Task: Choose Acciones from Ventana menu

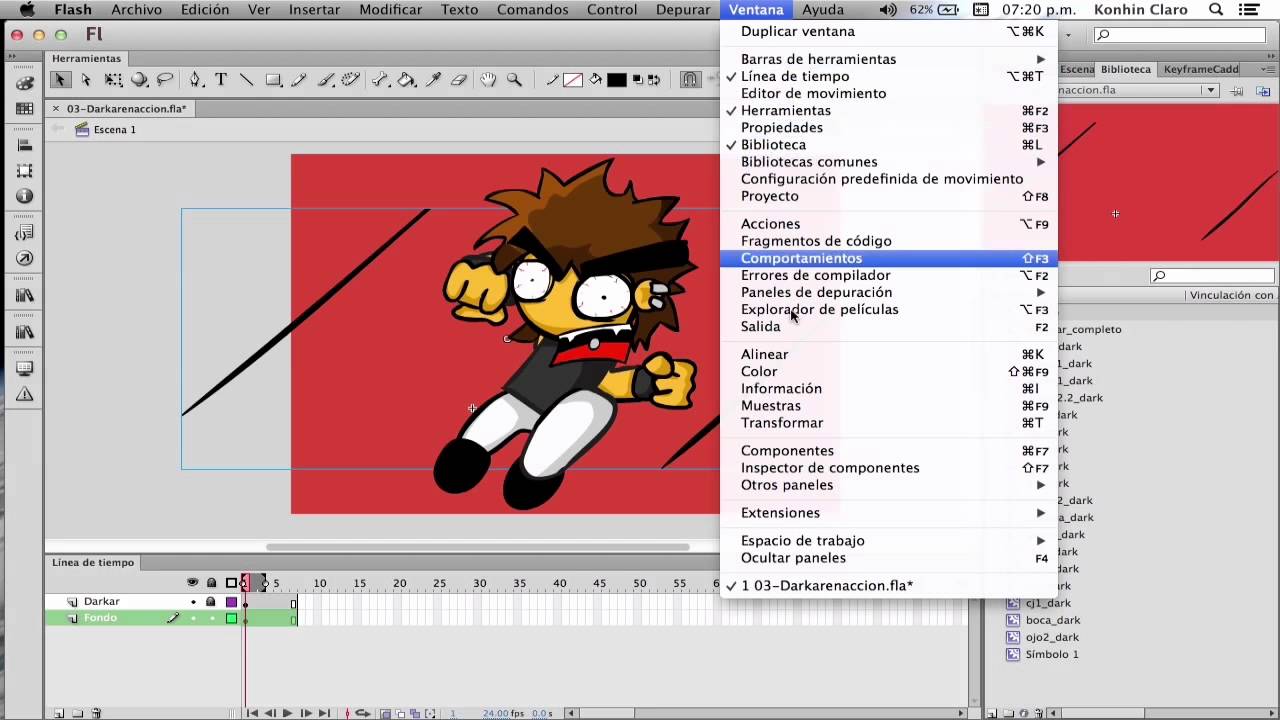Action: (888, 224)
